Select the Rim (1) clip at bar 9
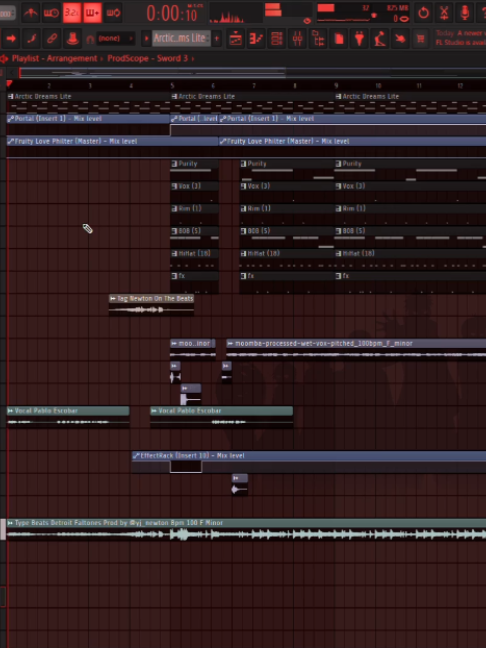This screenshot has width=486, height=648. (410, 215)
